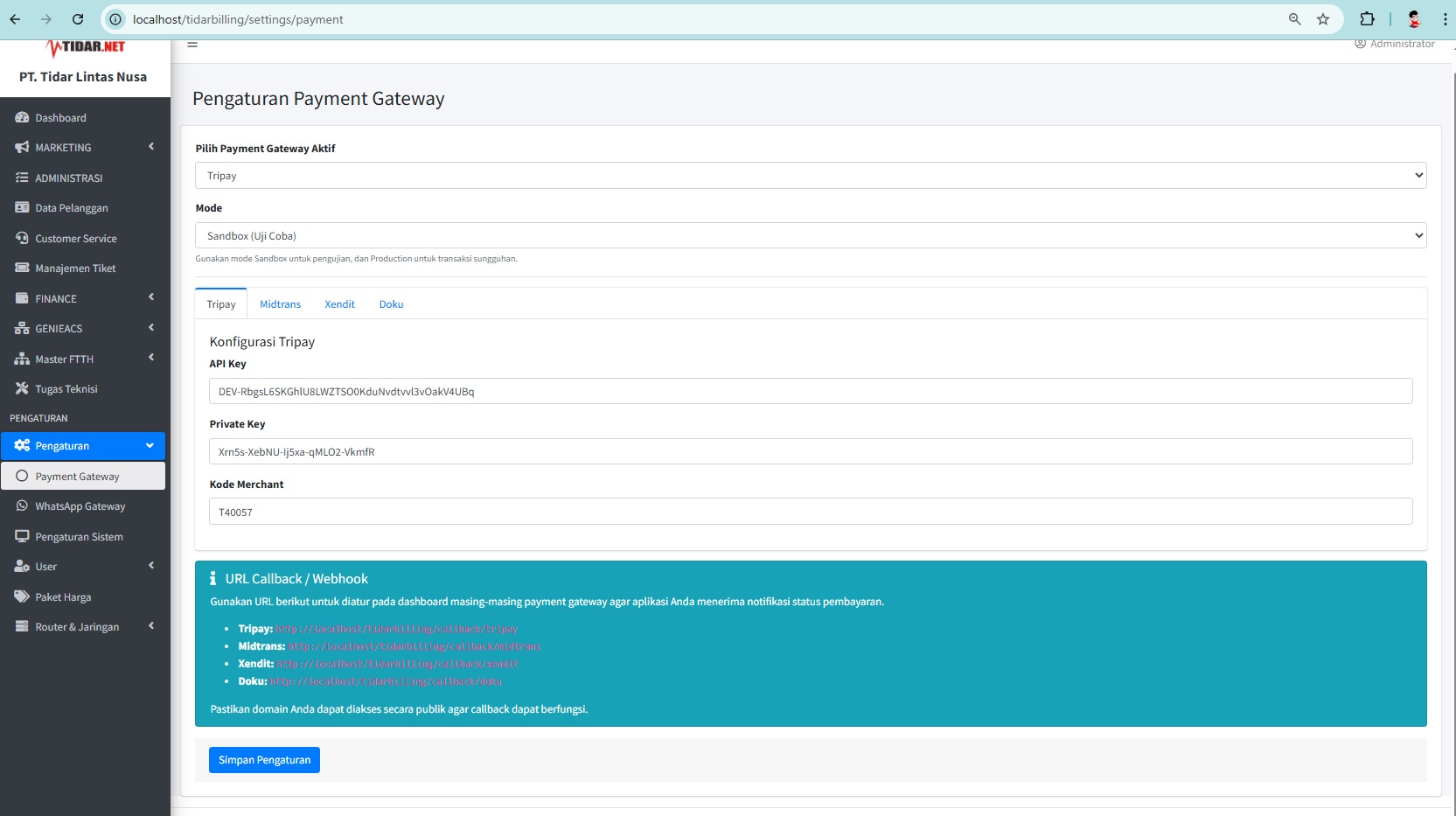Click the Pengaturan gears icon

point(22,445)
